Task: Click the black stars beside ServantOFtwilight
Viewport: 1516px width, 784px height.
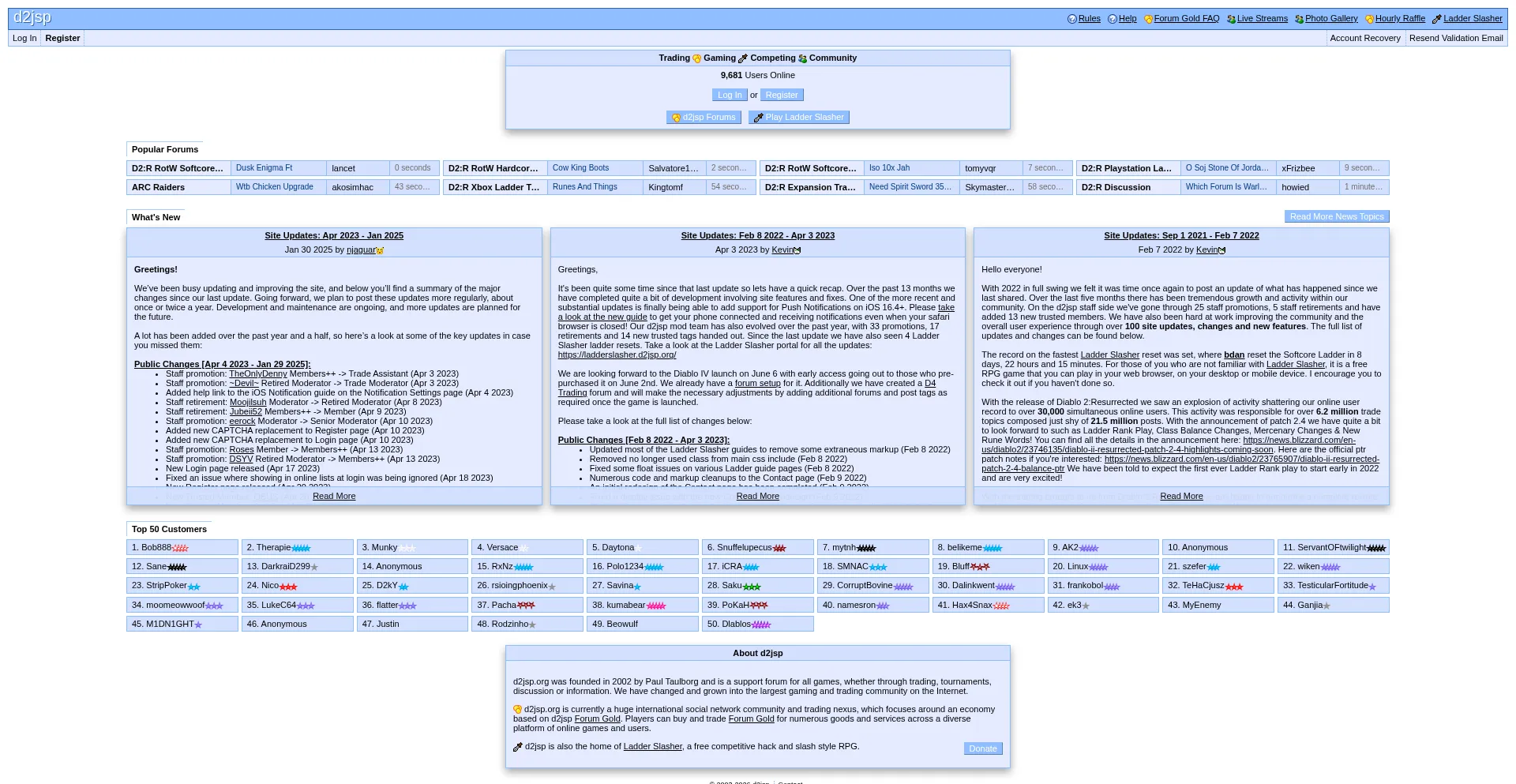Action: click(1376, 548)
